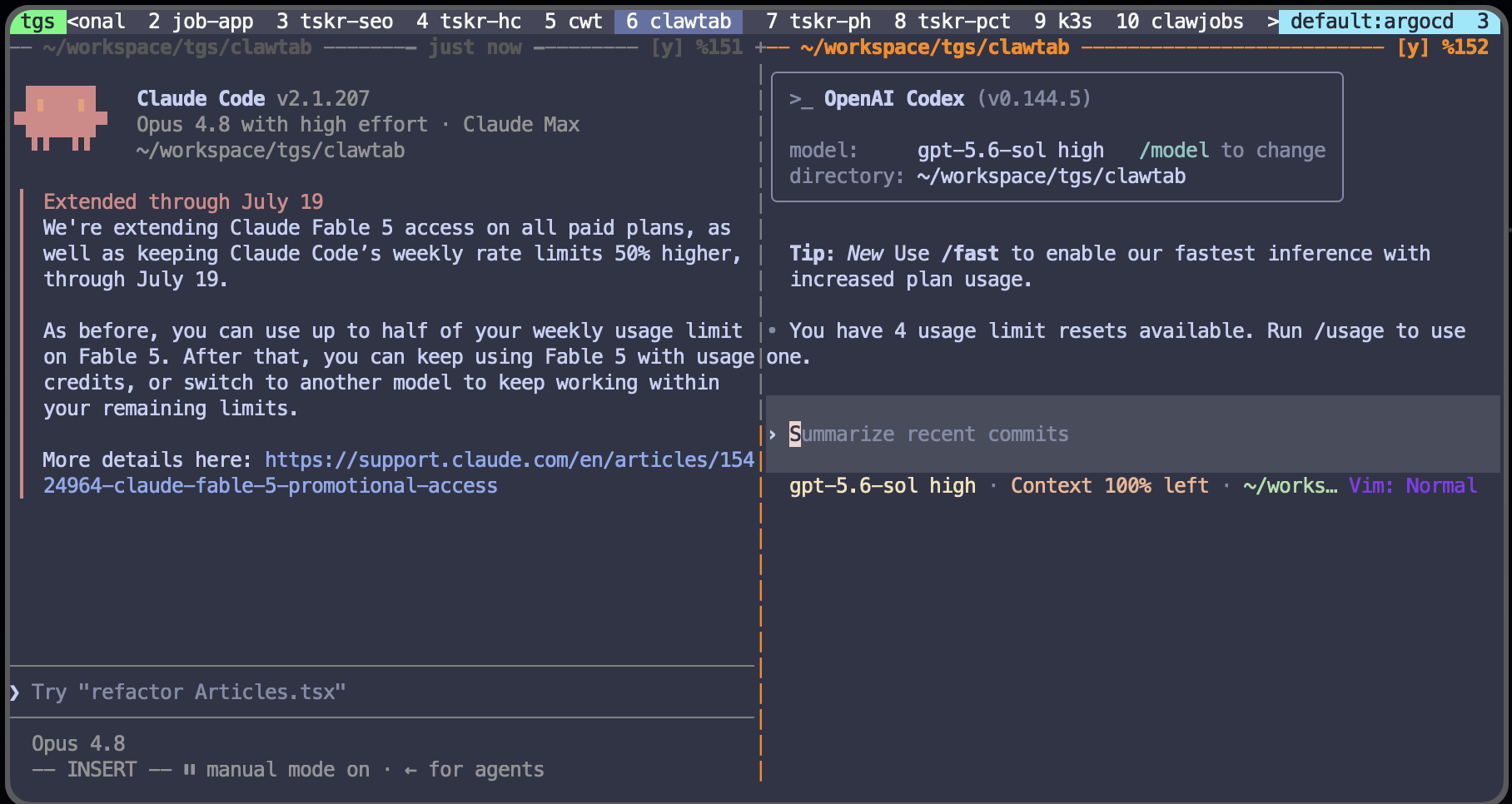Click the gpt-5.6-sol high model value in Codex box

[x=1011, y=151]
